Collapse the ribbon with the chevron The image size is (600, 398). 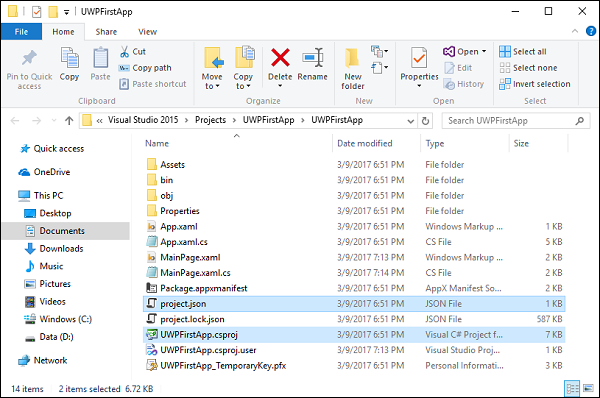click(575, 31)
